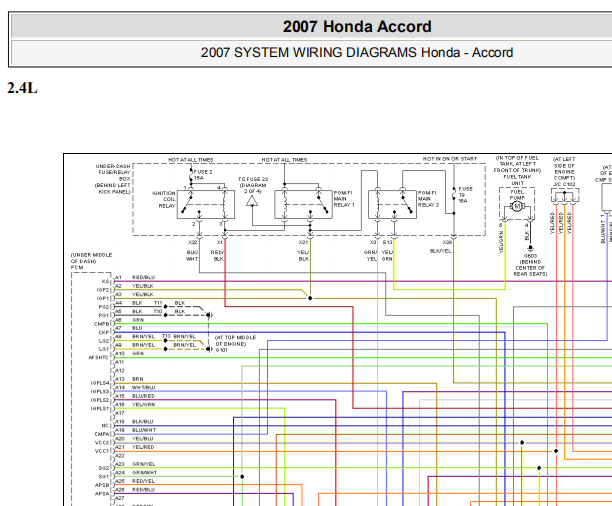This screenshot has width=612, height=506.
Task: Click the PCM pin A8 BRN/YEL row
Action: coord(135,337)
